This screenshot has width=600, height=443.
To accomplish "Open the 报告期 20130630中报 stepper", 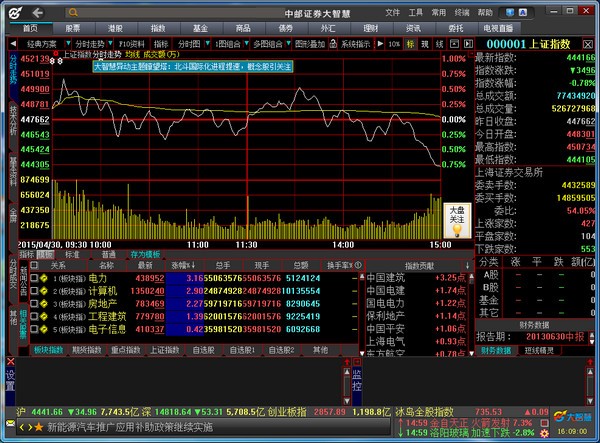I will [x=592, y=337].
